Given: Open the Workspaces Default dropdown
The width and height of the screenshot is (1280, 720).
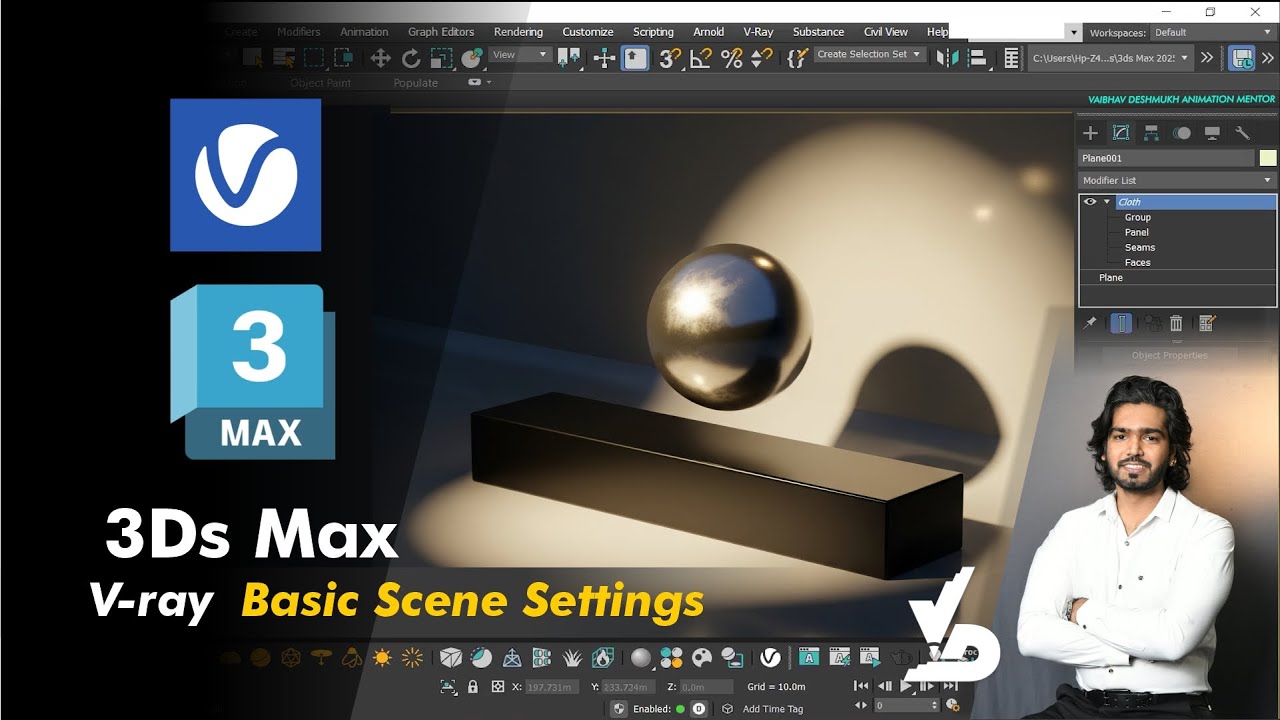Looking at the screenshot, I should pyautogui.click(x=1212, y=32).
